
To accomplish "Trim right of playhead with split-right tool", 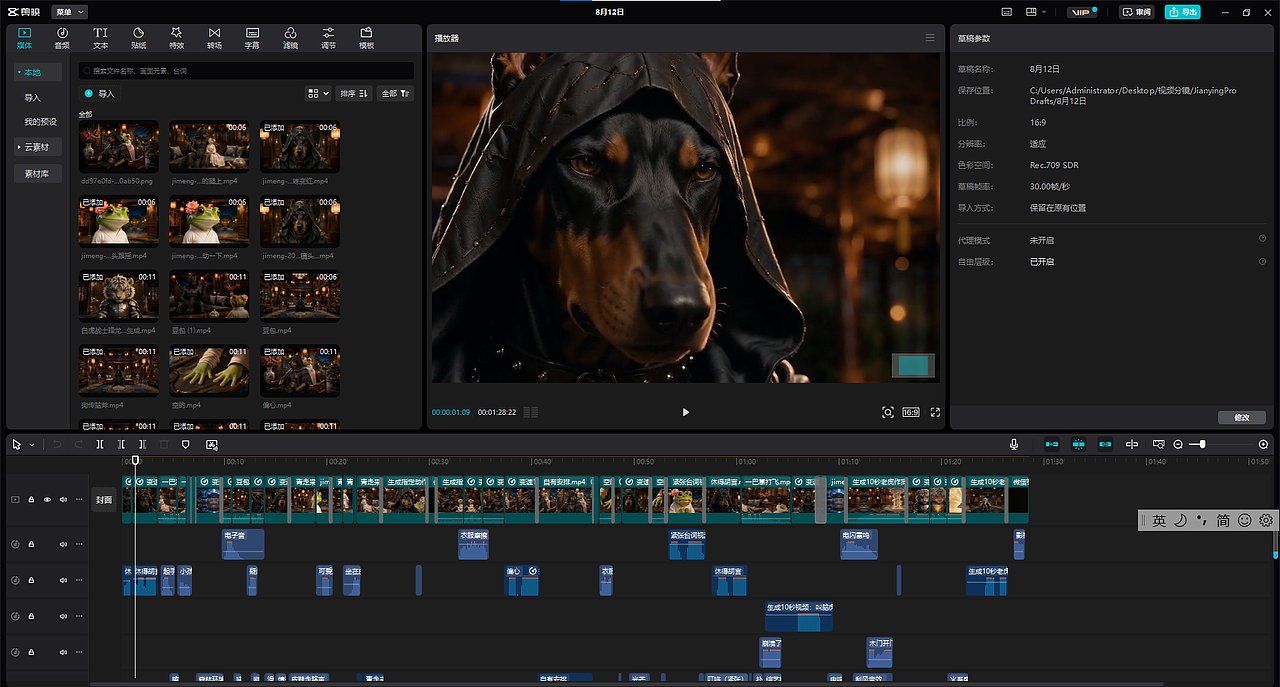I will click(x=143, y=444).
